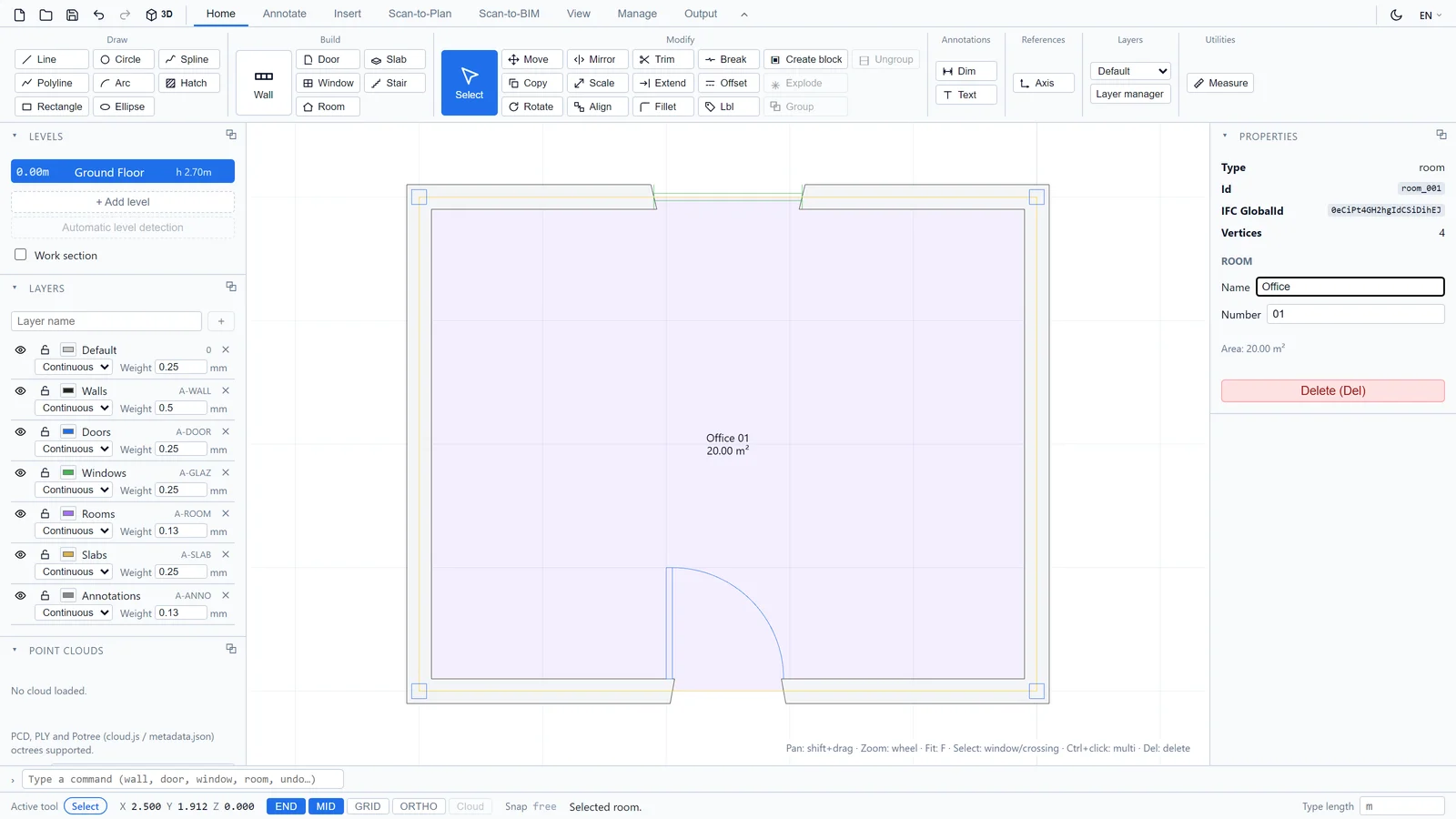Click the Windows layer color swatch
Screen dimensions: 1456x819
(x=68, y=472)
